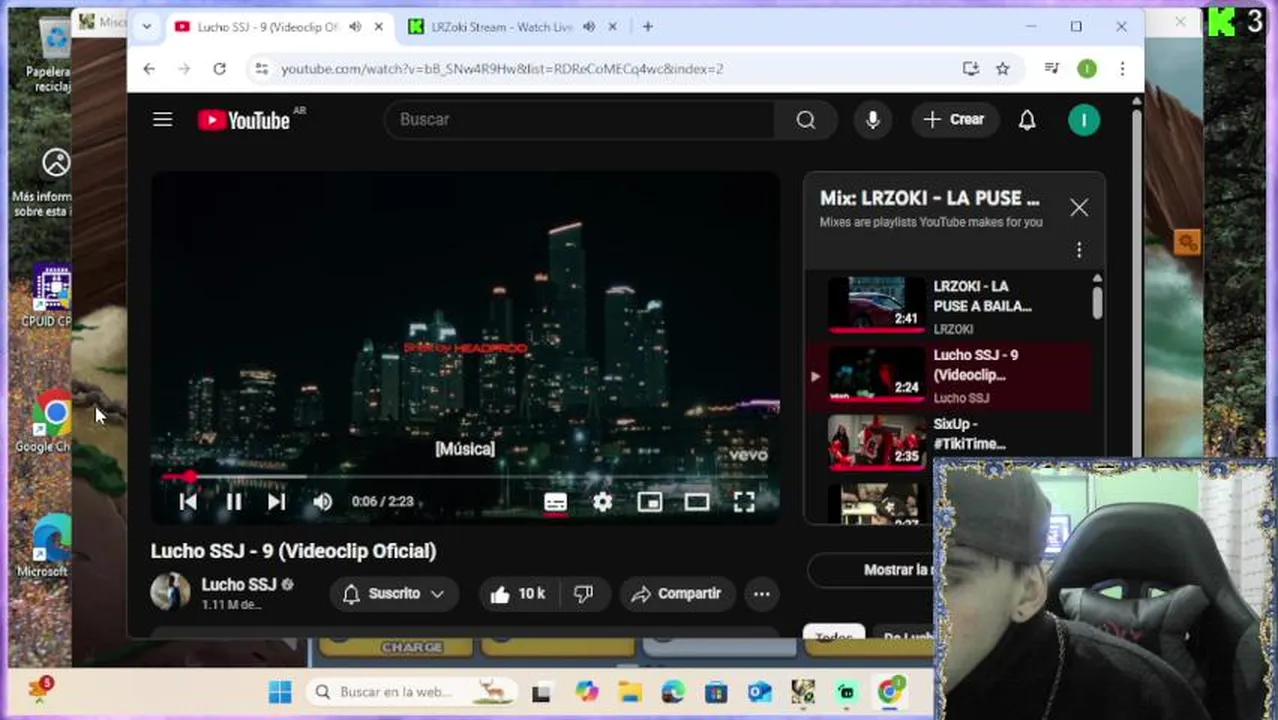Open Microsoft Store from the taskbar

pyautogui.click(x=716, y=692)
